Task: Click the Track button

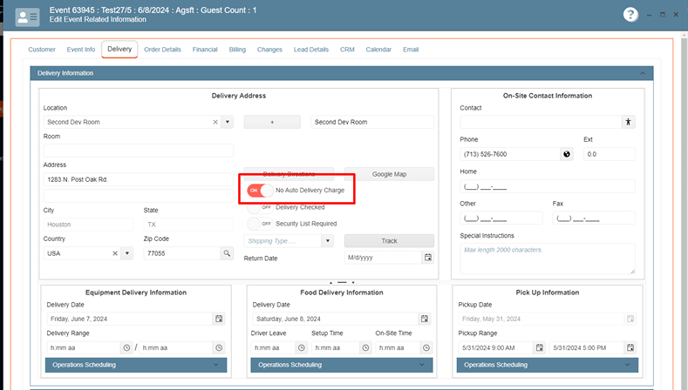Action: (389, 241)
